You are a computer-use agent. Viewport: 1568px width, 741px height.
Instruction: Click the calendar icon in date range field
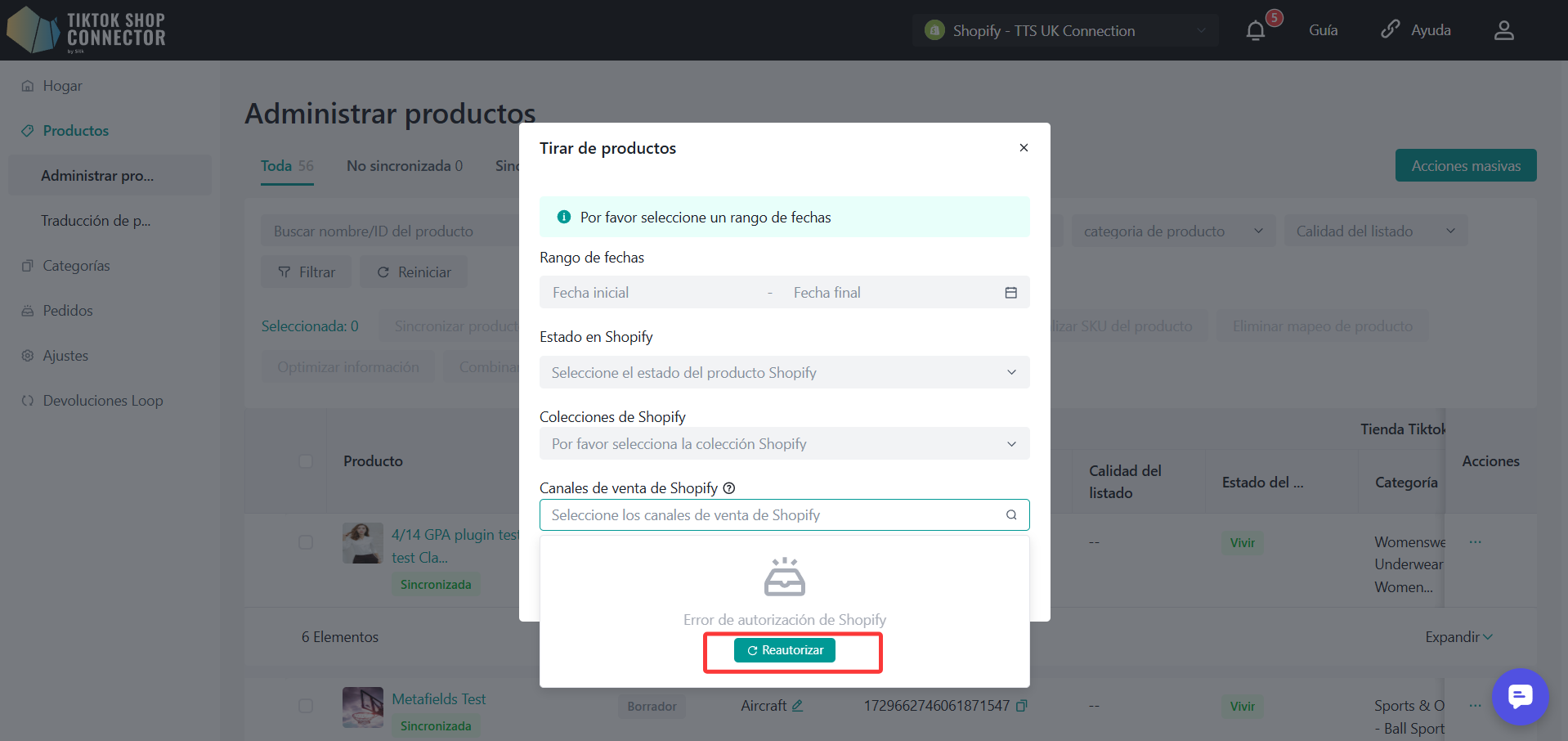coord(1010,293)
